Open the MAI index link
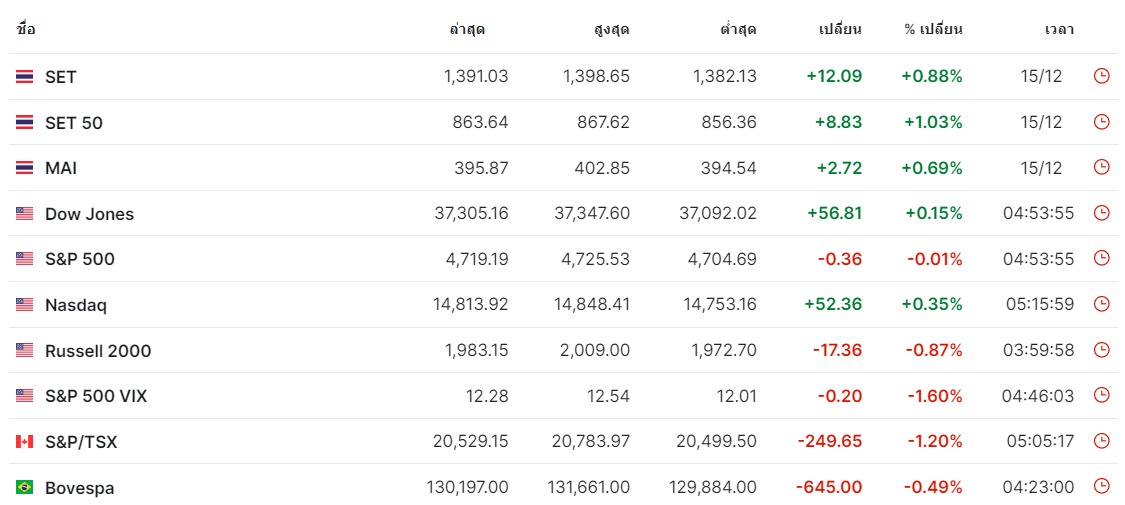 tap(60, 169)
